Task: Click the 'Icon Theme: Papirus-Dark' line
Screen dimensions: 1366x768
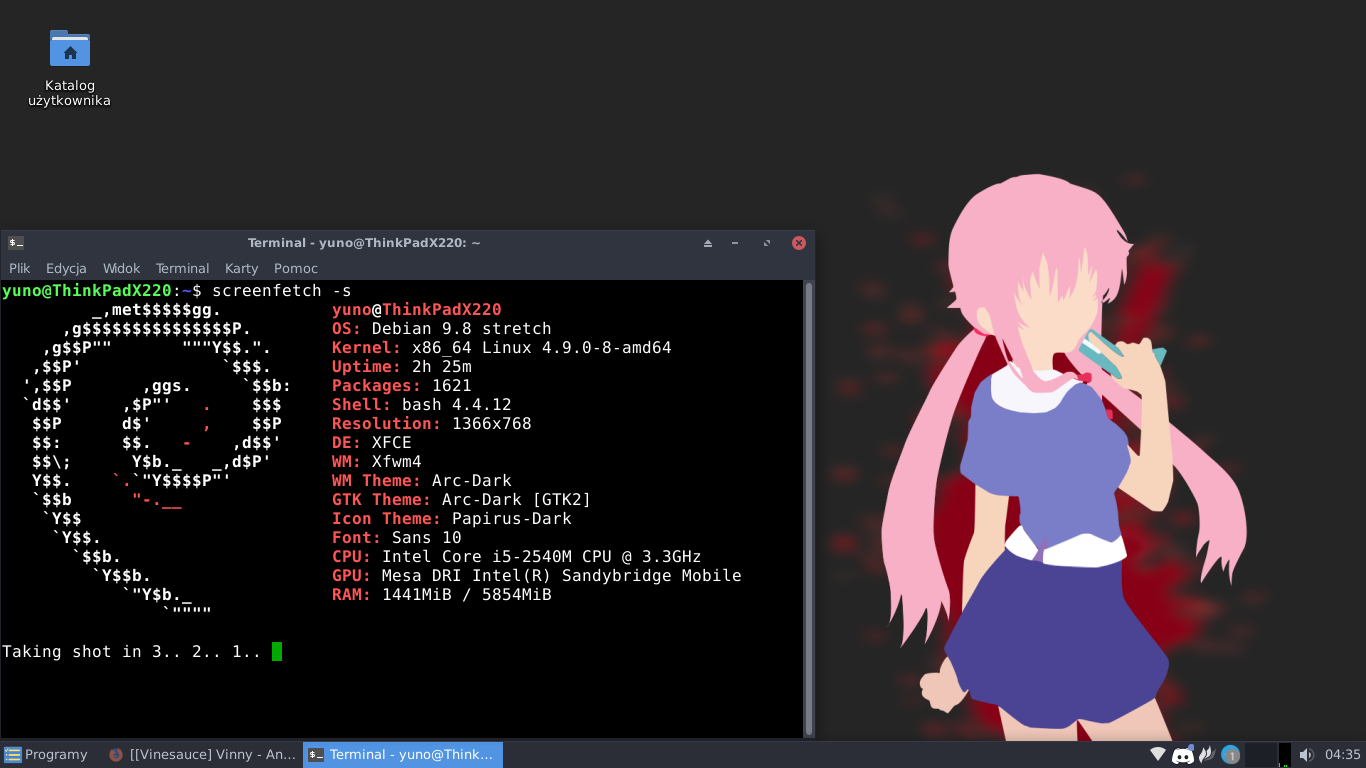Action: [x=452, y=519]
